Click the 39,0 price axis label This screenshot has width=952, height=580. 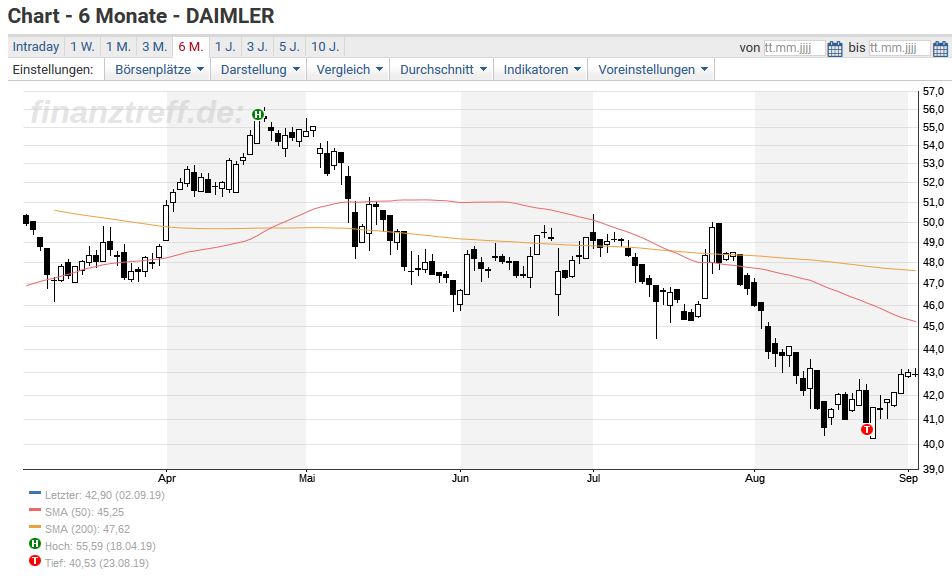934,469
